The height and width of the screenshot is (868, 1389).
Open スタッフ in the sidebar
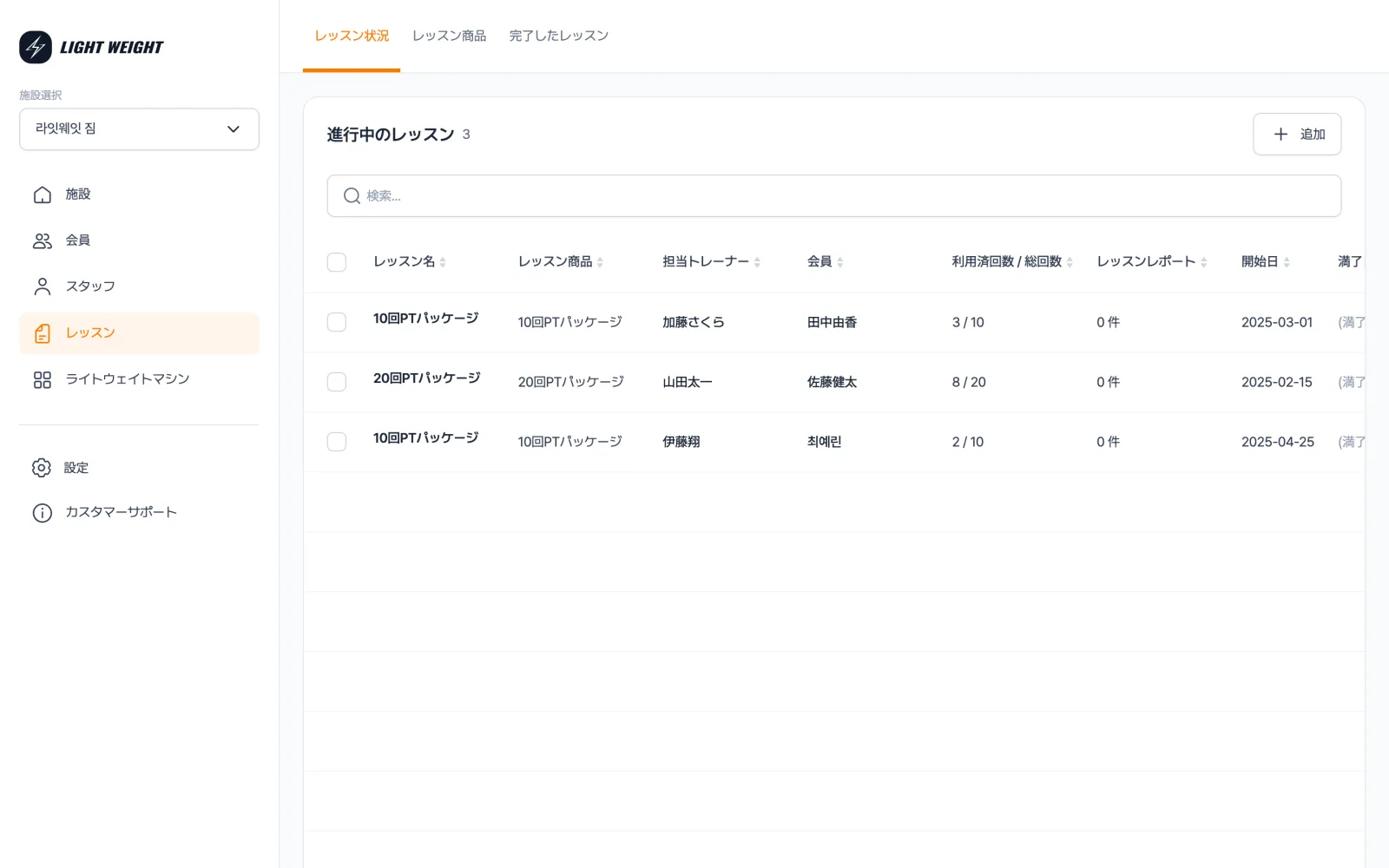click(x=139, y=286)
